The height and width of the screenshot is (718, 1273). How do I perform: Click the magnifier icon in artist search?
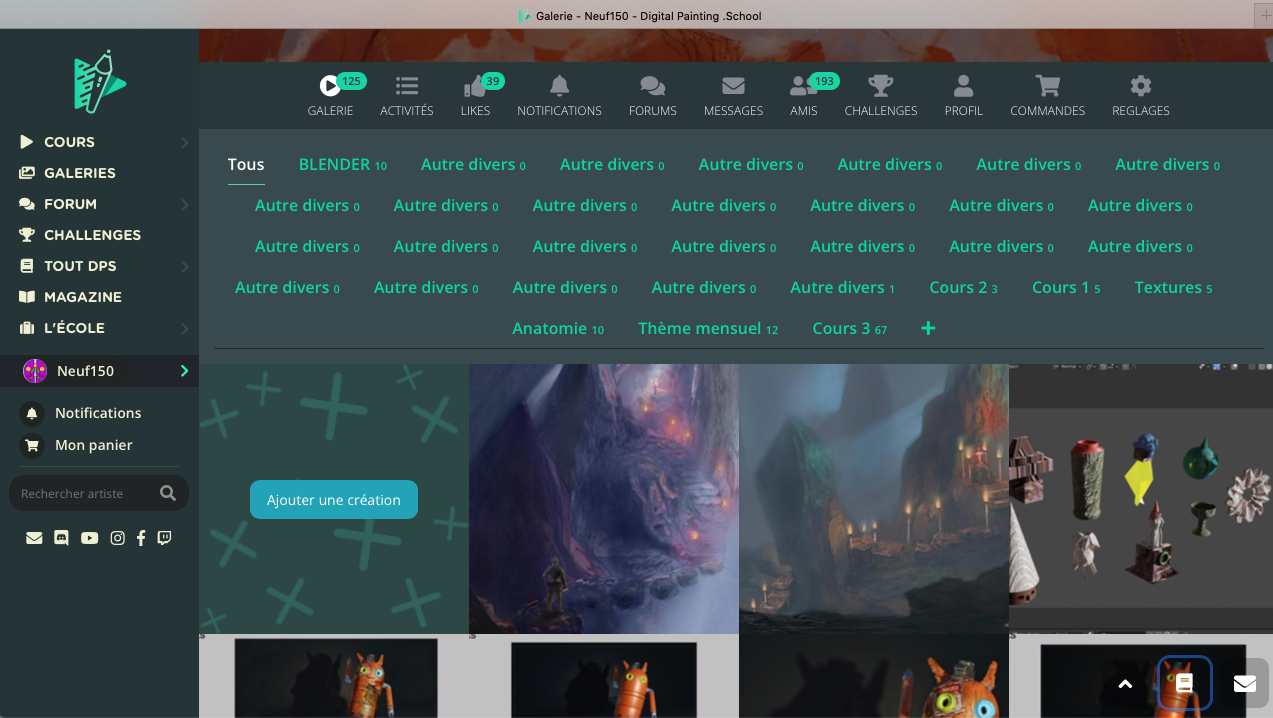point(168,493)
